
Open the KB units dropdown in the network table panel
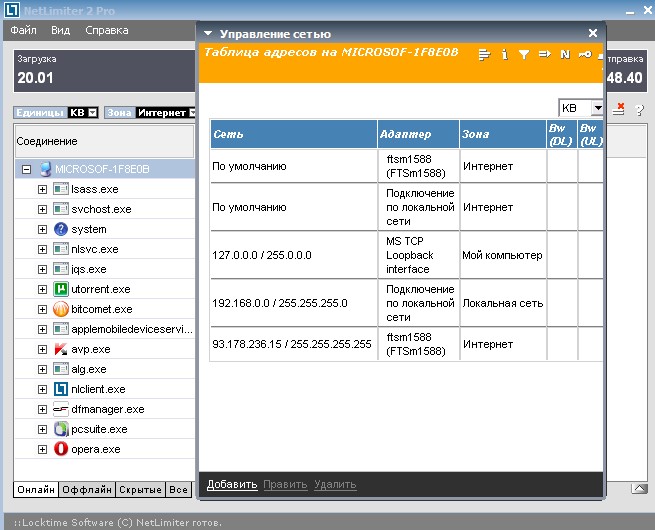pos(598,108)
